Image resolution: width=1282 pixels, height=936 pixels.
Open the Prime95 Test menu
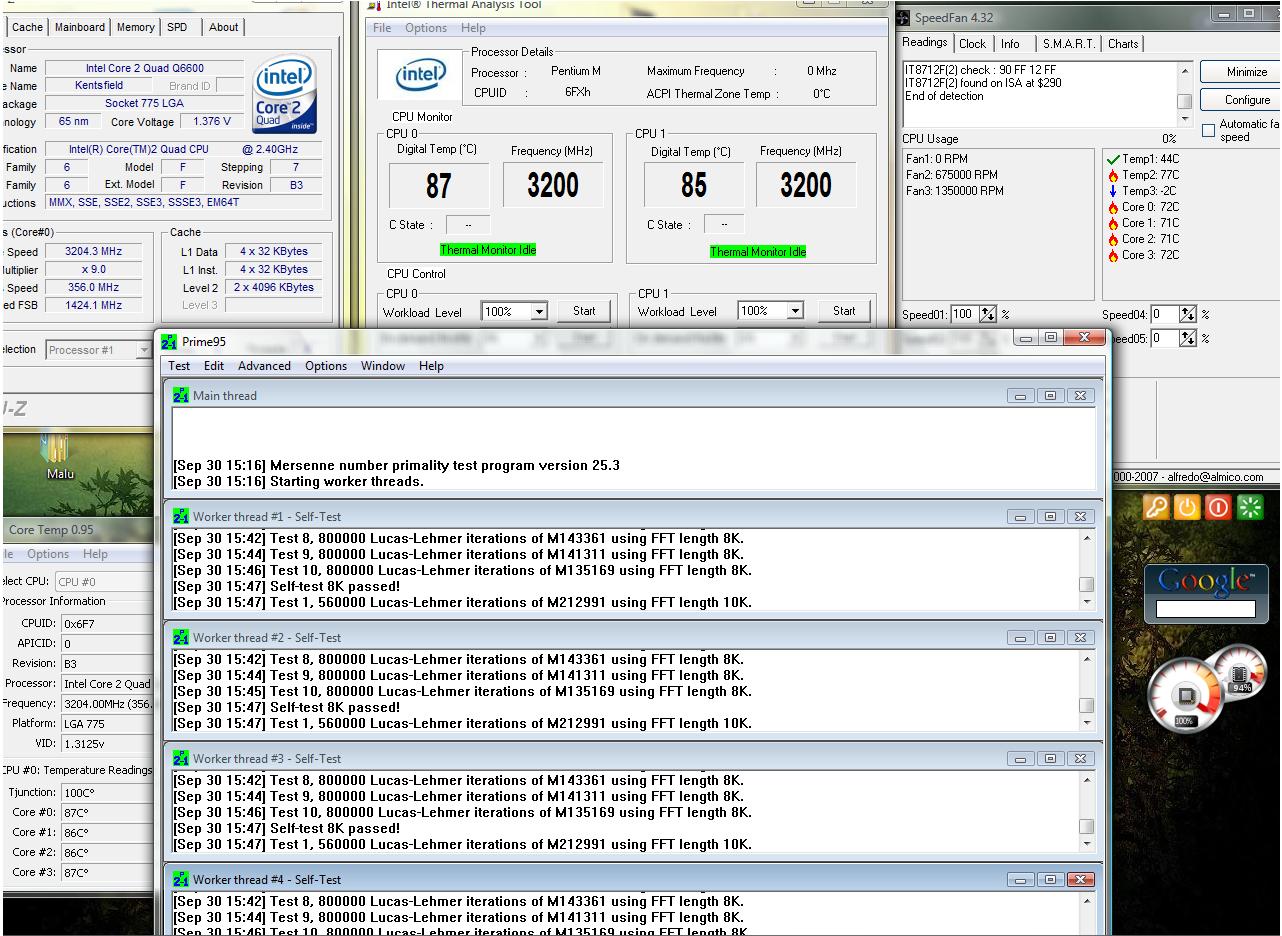(x=179, y=366)
